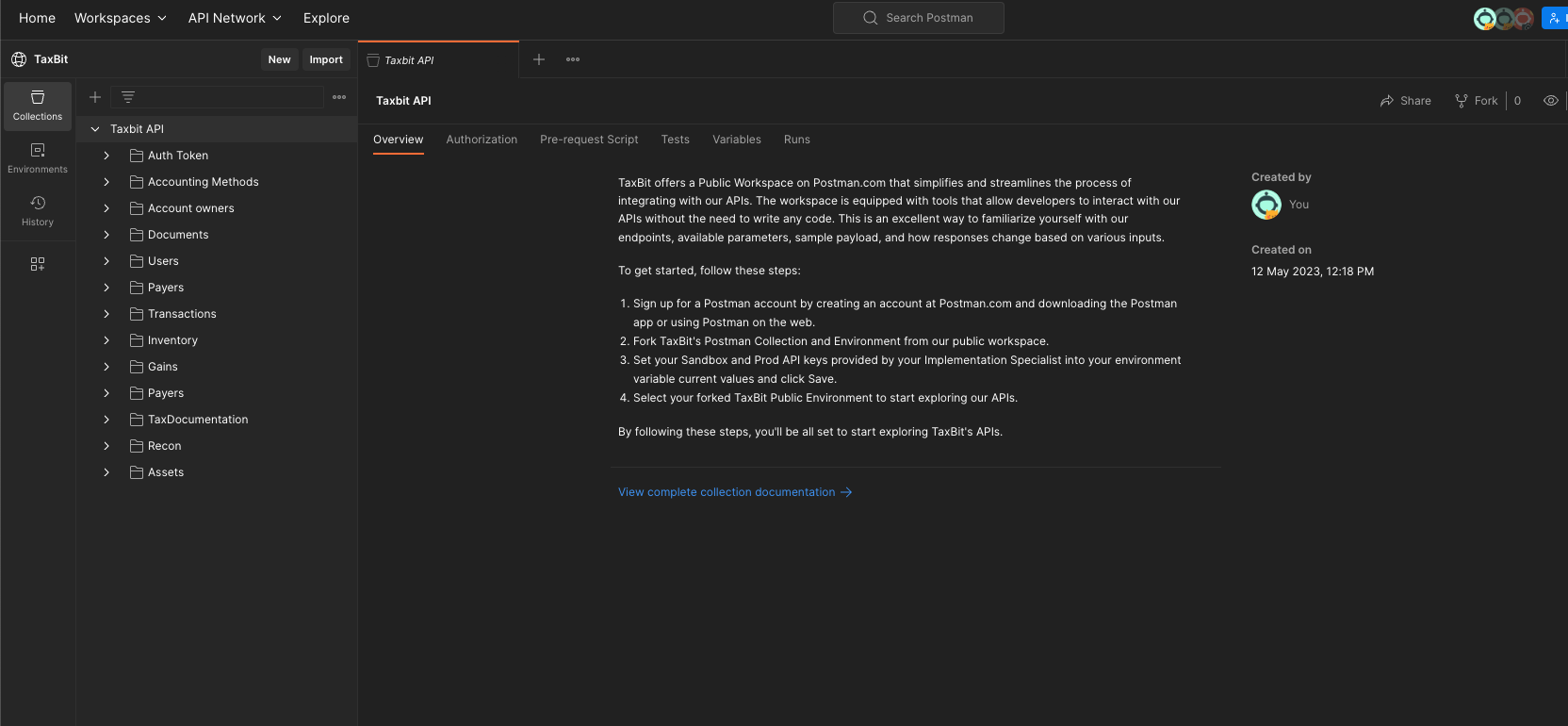Viewport: 1568px width, 726px height.
Task: Click the Assets folder icon
Action: (137, 472)
